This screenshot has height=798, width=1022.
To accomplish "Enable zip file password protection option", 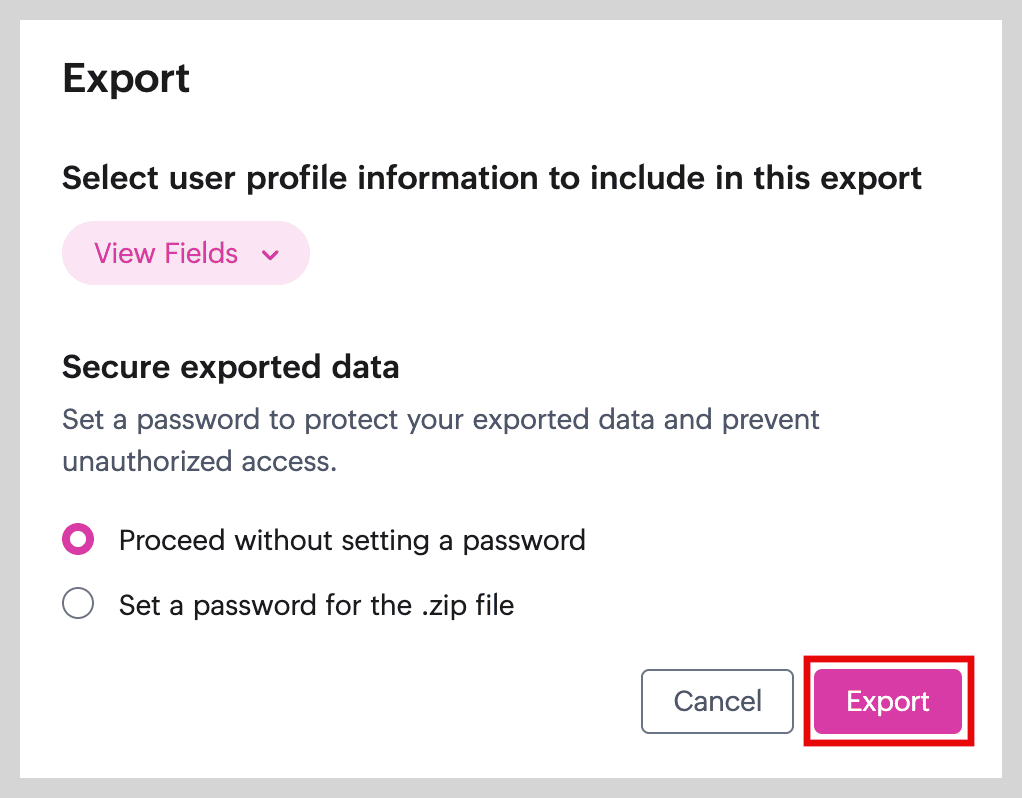I will click(78, 604).
